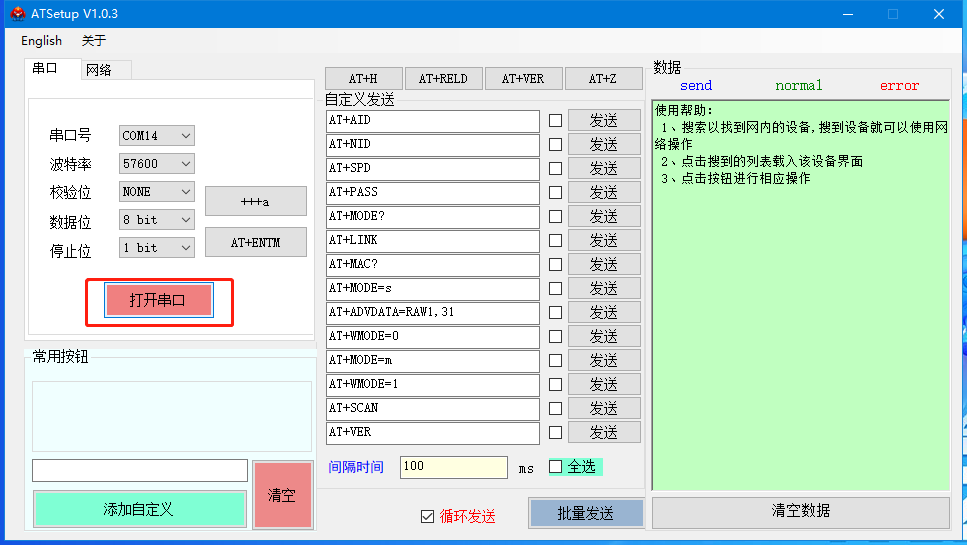Open the 校验位 NONE dropdown
The width and height of the screenshot is (967, 545).
coord(157,191)
